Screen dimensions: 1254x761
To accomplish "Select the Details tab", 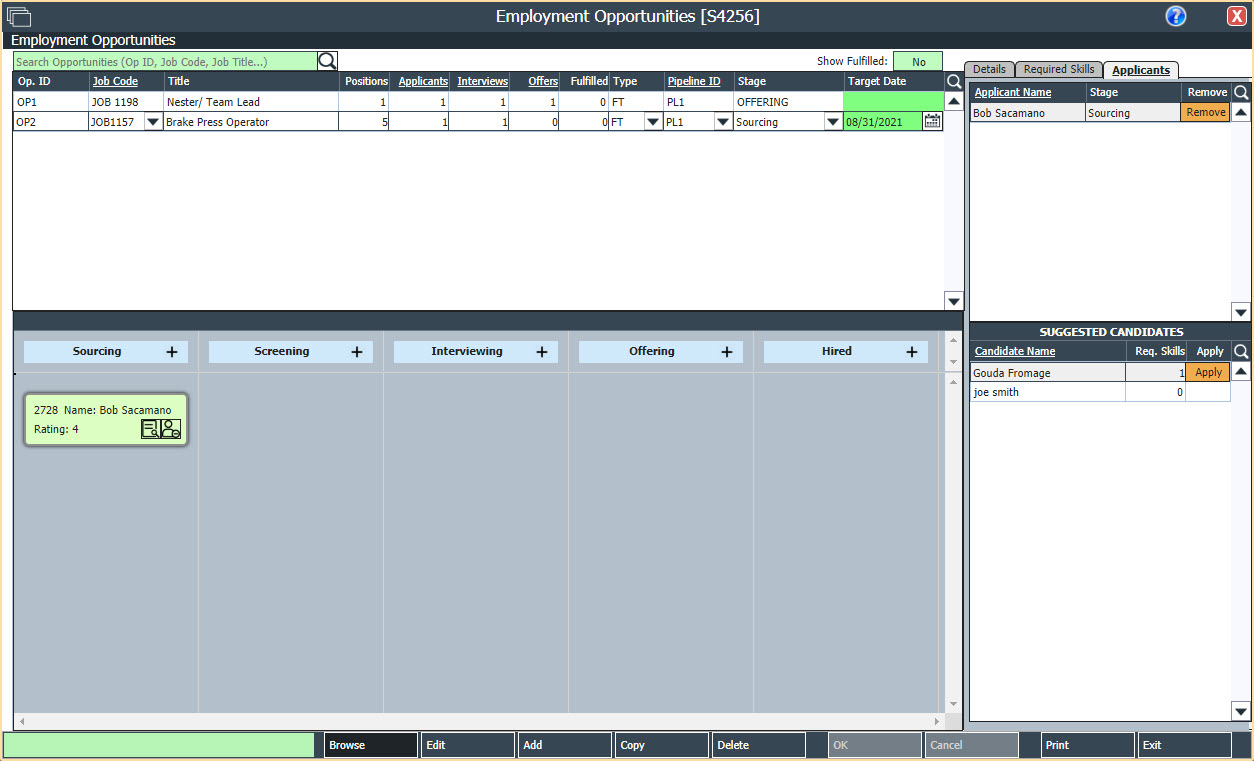I will pyautogui.click(x=989, y=69).
